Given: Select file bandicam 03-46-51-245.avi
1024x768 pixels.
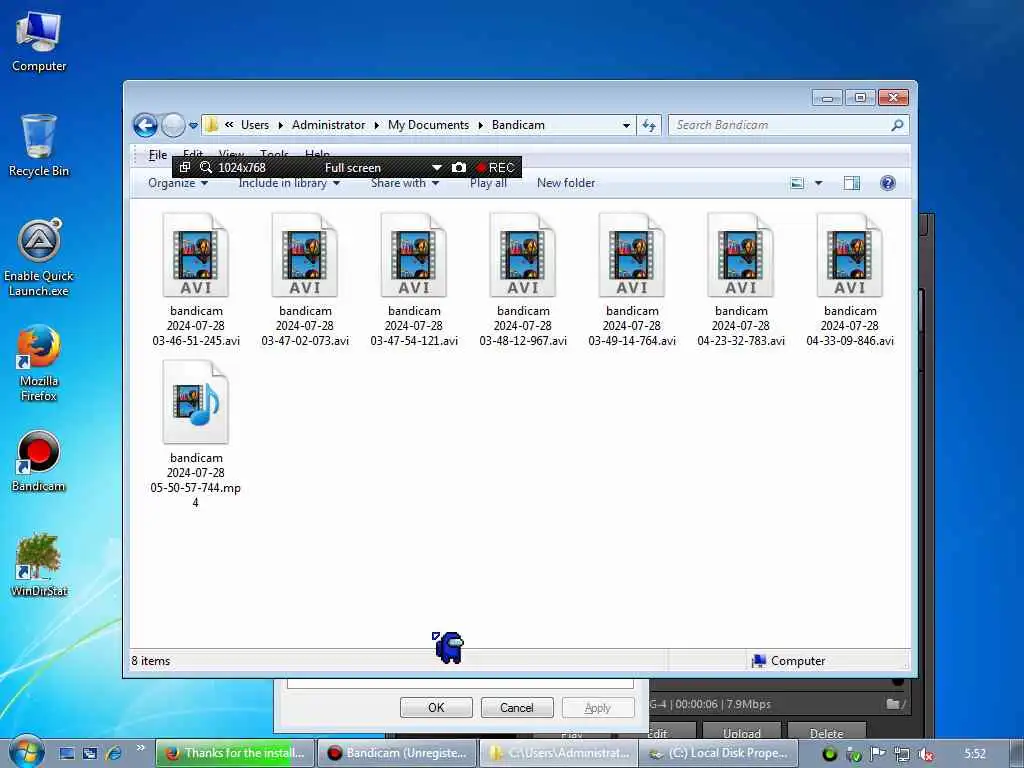Looking at the screenshot, I should [196, 280].
